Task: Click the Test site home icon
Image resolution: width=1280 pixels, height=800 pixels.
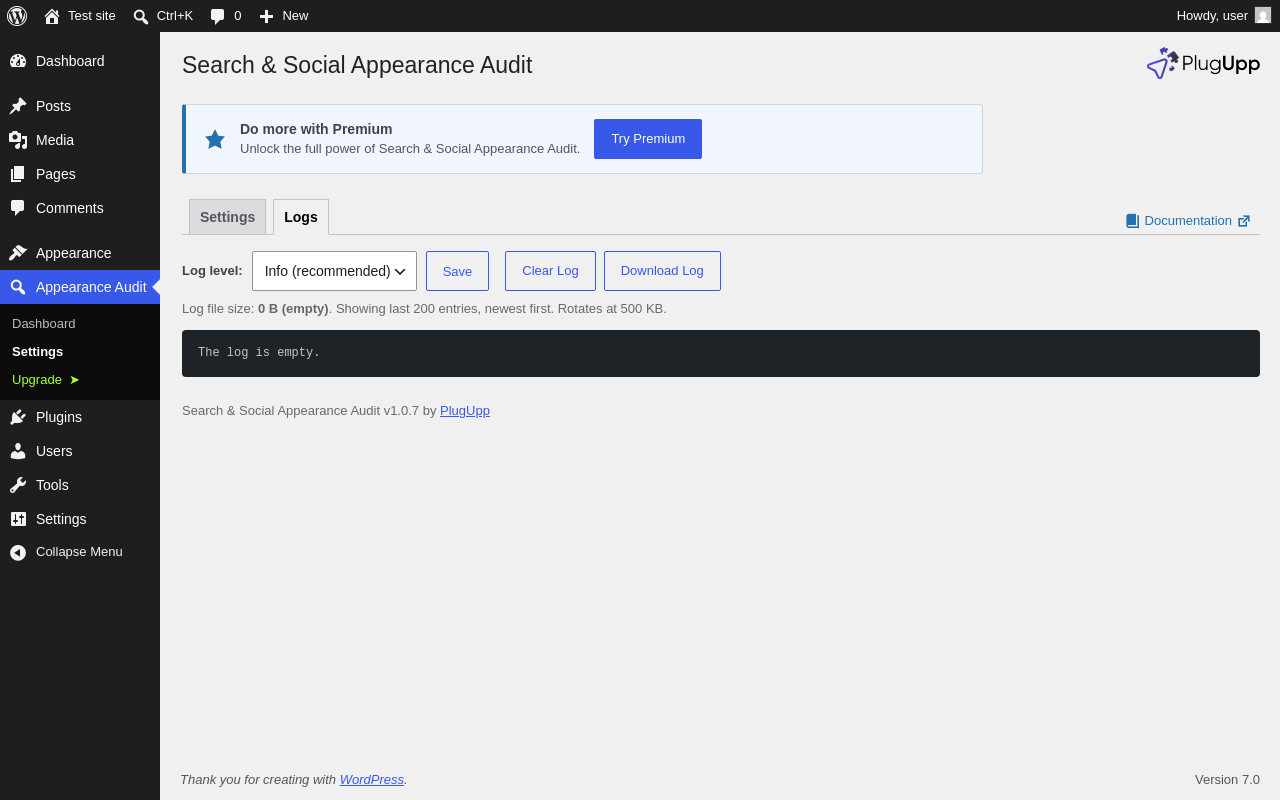Action: click(52, 16)
